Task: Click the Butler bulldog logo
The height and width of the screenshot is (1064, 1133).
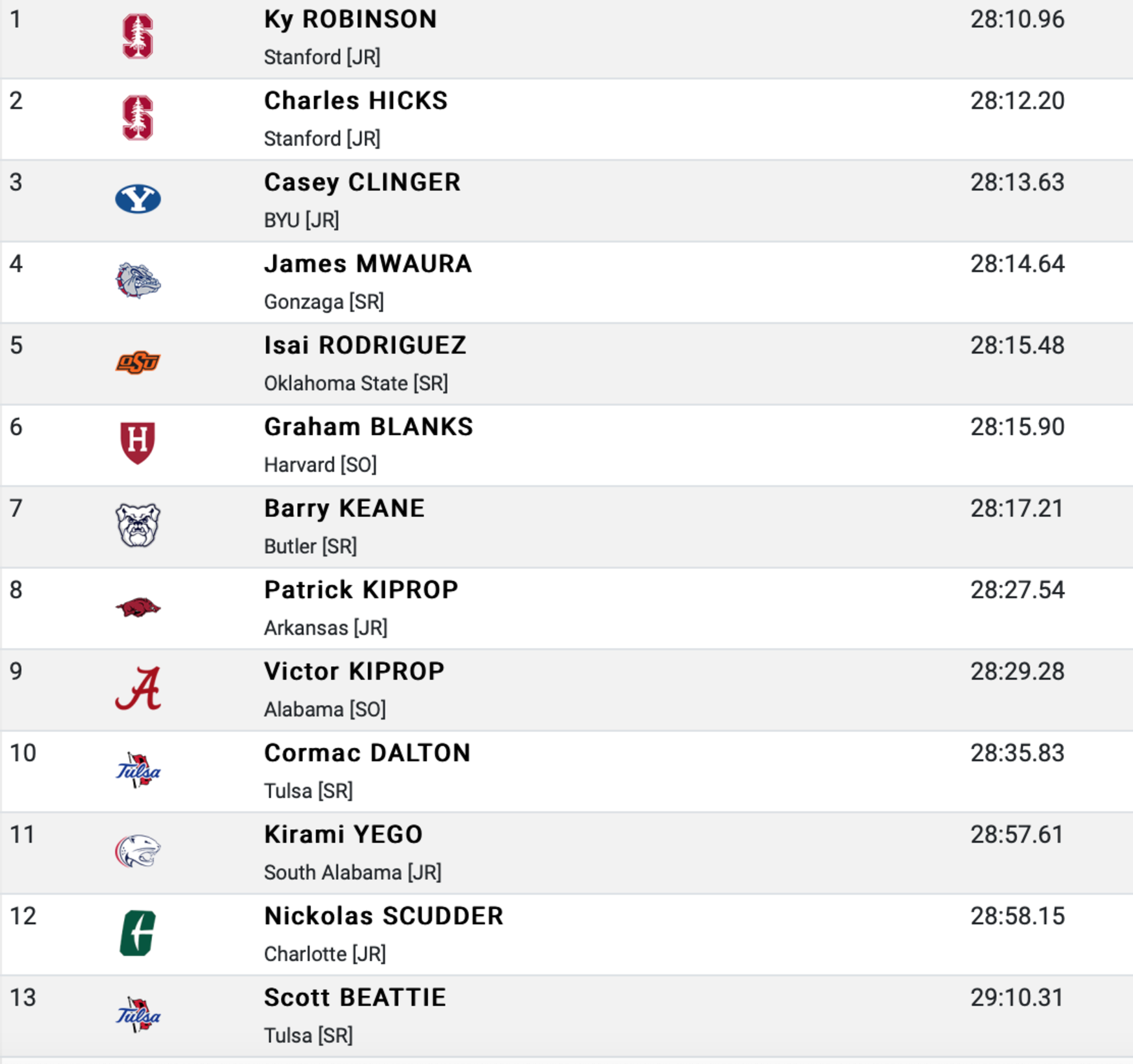Action: (x=137, y=525)
